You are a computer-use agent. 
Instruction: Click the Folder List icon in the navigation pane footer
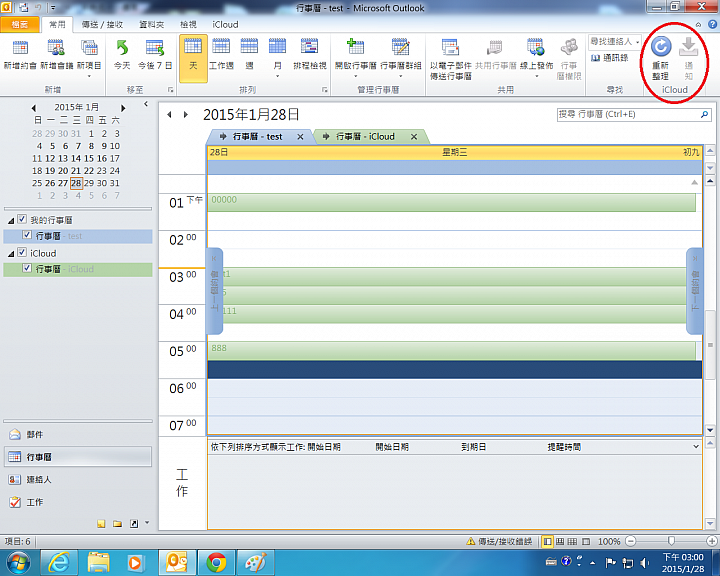pyautogui.click(x=118, y=524)
